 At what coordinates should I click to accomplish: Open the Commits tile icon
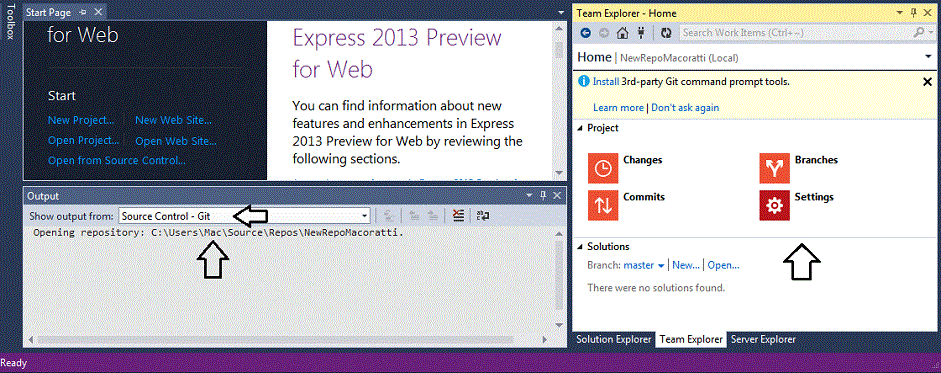(603, 205)
